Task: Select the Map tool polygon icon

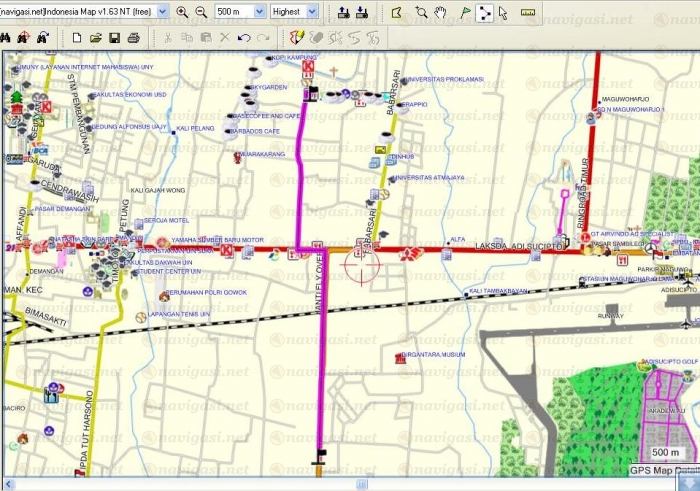Action: [396, 12]
